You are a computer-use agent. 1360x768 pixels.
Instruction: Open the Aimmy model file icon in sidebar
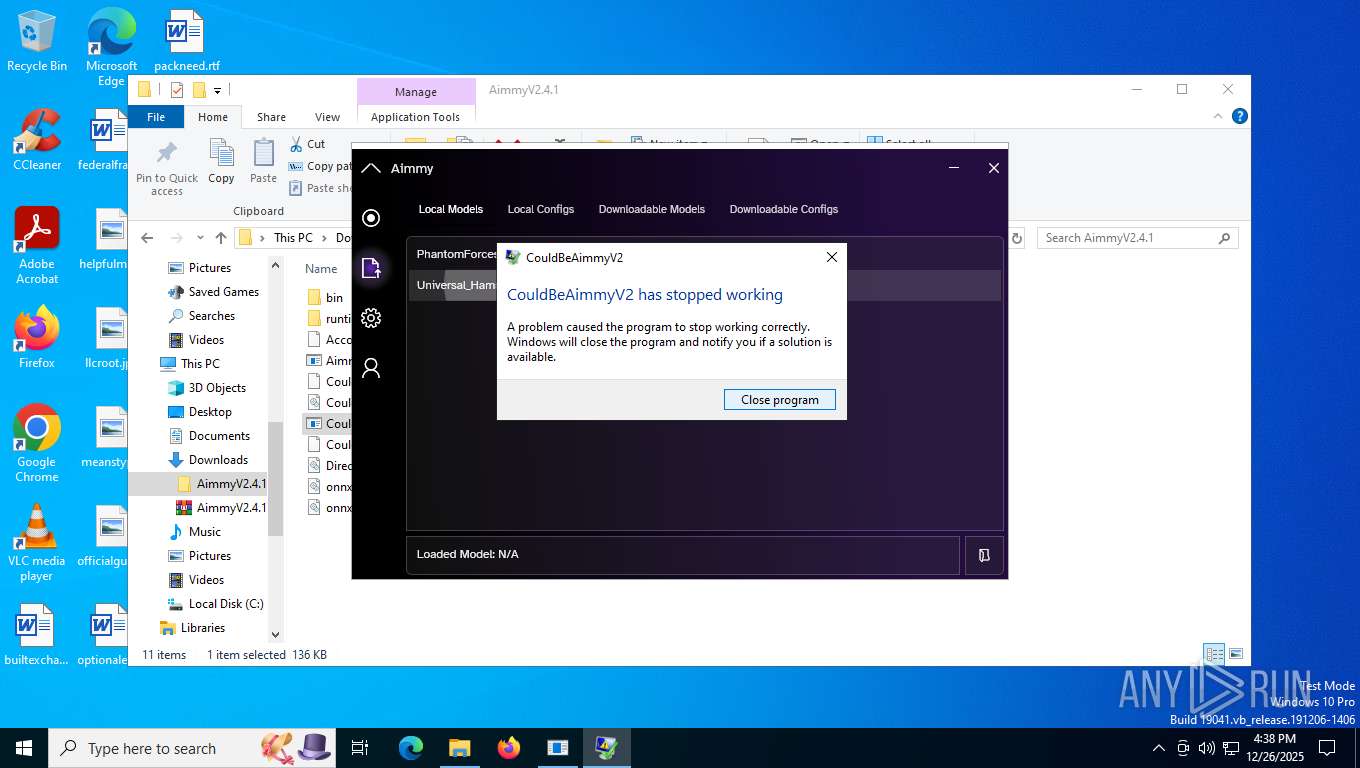(x=371, y=268)
